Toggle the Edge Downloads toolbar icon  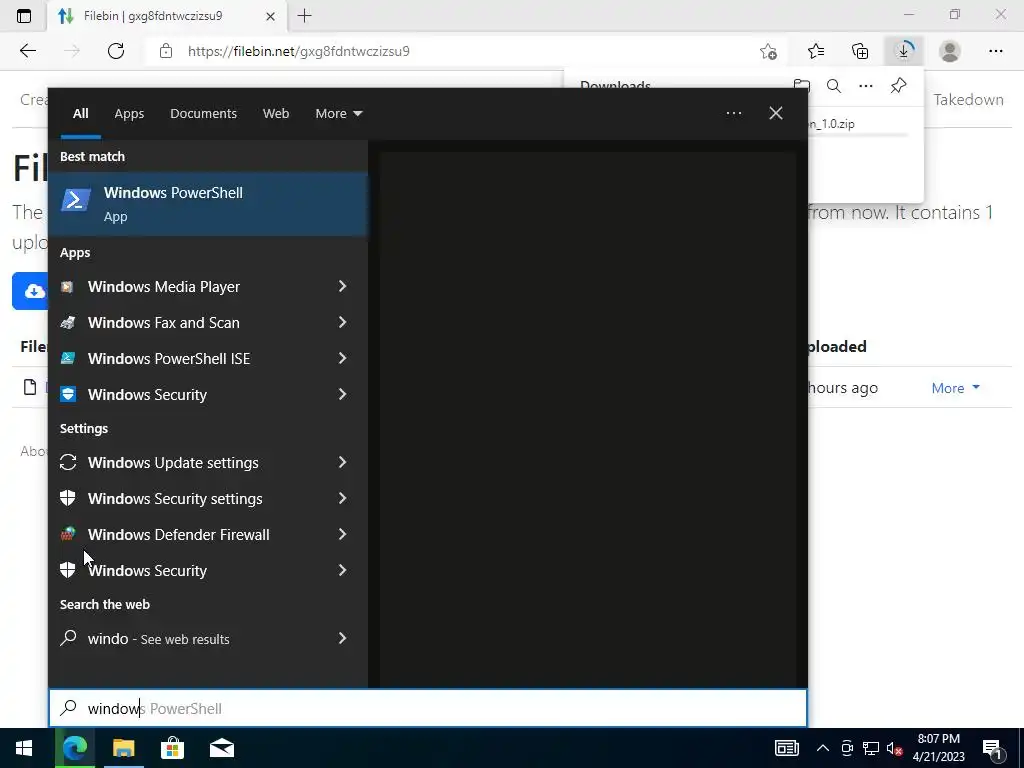tap(904, 51)
